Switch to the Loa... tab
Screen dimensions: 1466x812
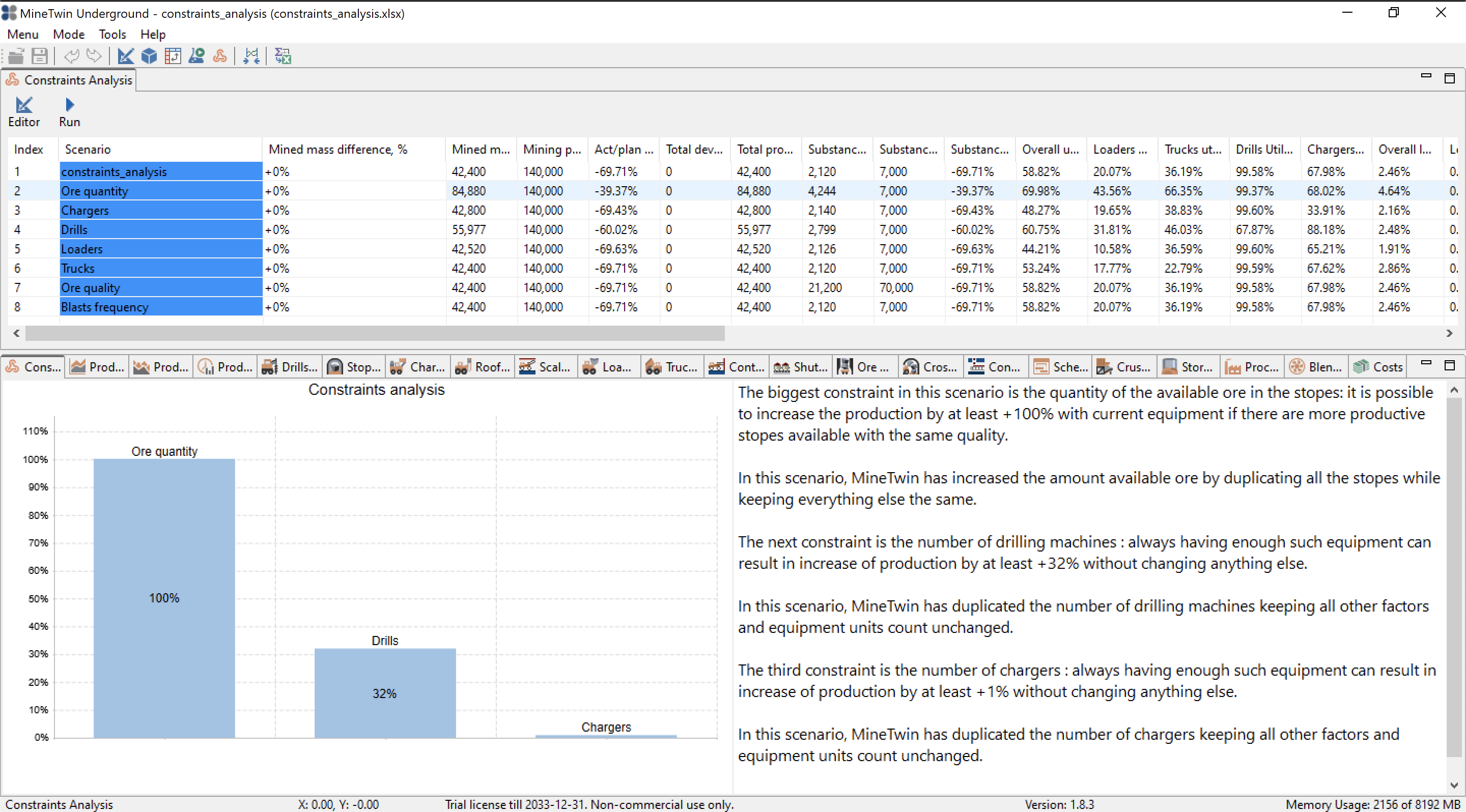click(609, 367)
